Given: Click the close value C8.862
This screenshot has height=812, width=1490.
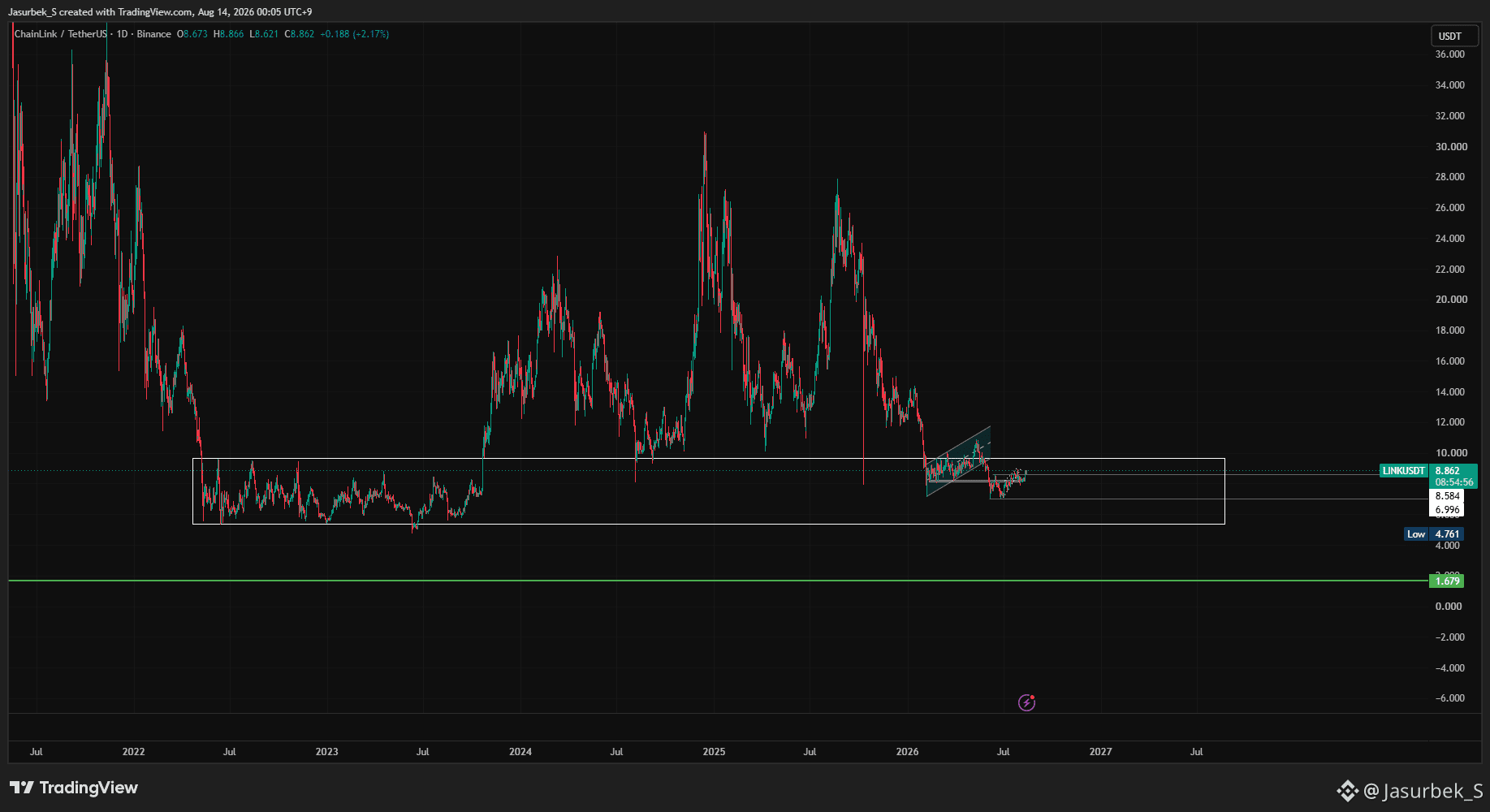Looking at the screenshot, I should click(299, 34).
